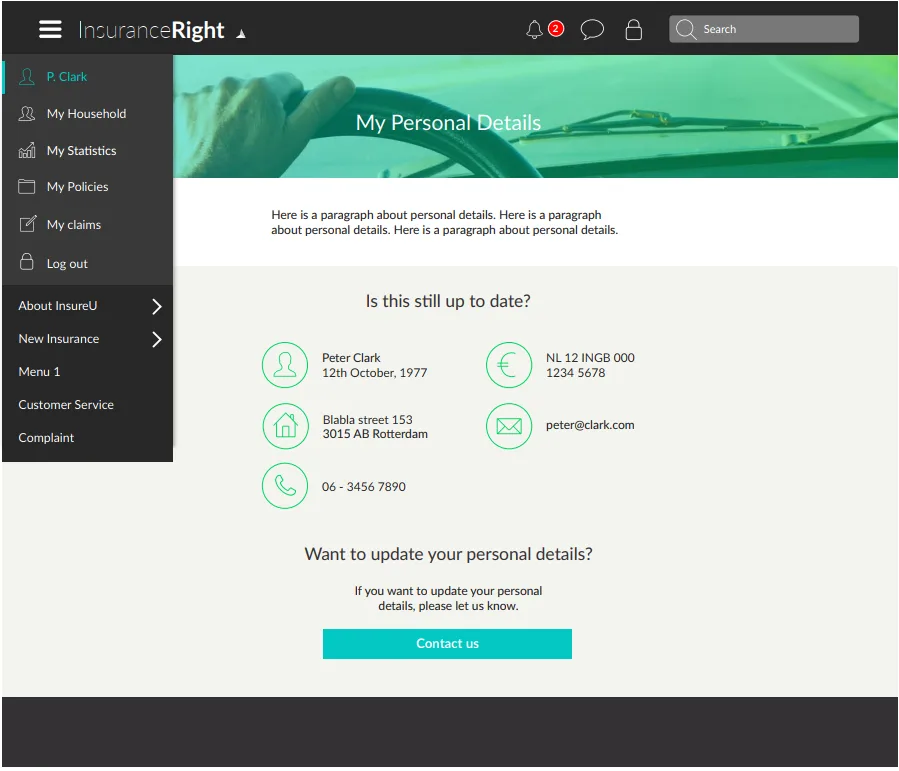Image resolution: width=899 pixels, height=771 pixels.
Task: Click the euro icon beside bank account
Action: [x=509, y=365]
